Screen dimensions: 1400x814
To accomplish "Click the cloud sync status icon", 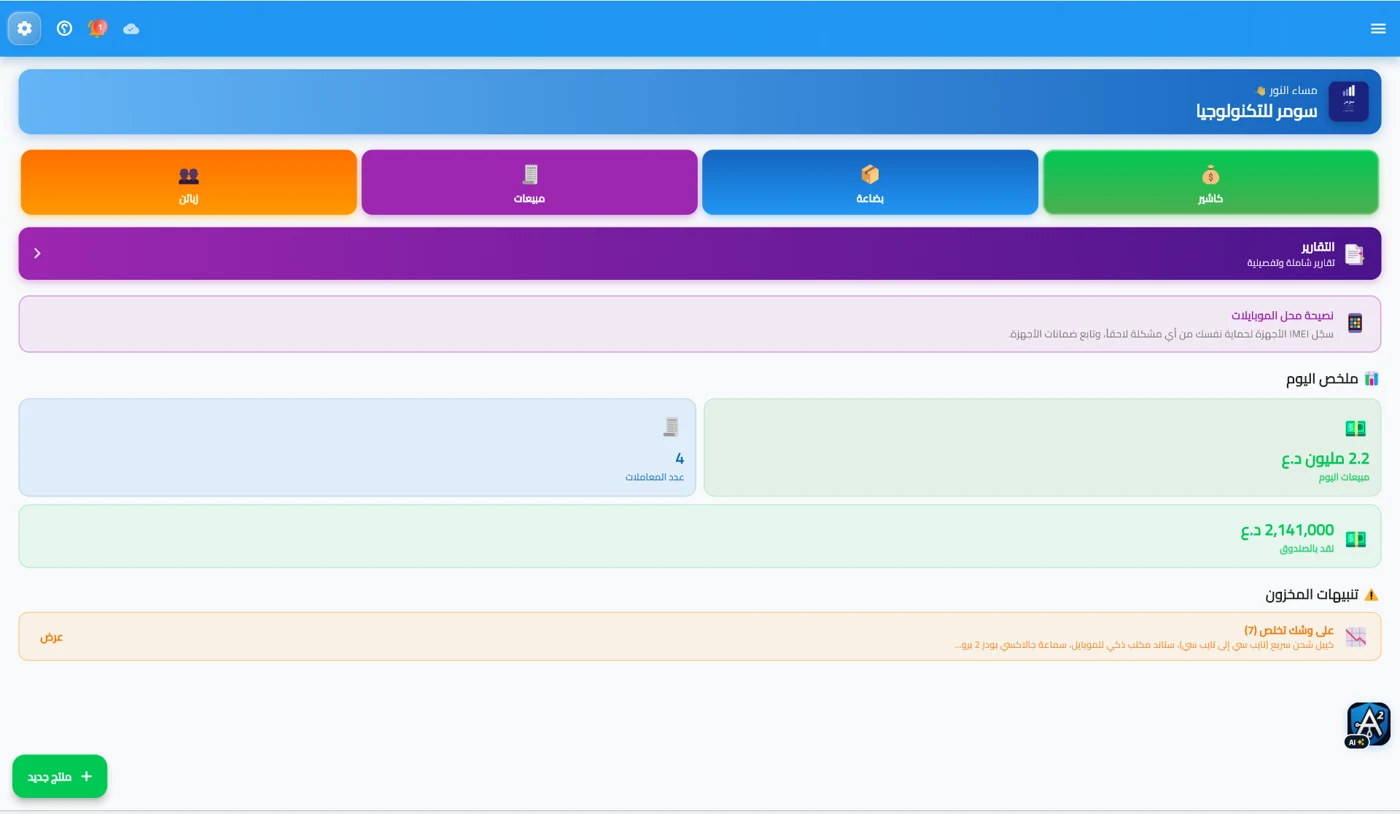I will [131, 29].
